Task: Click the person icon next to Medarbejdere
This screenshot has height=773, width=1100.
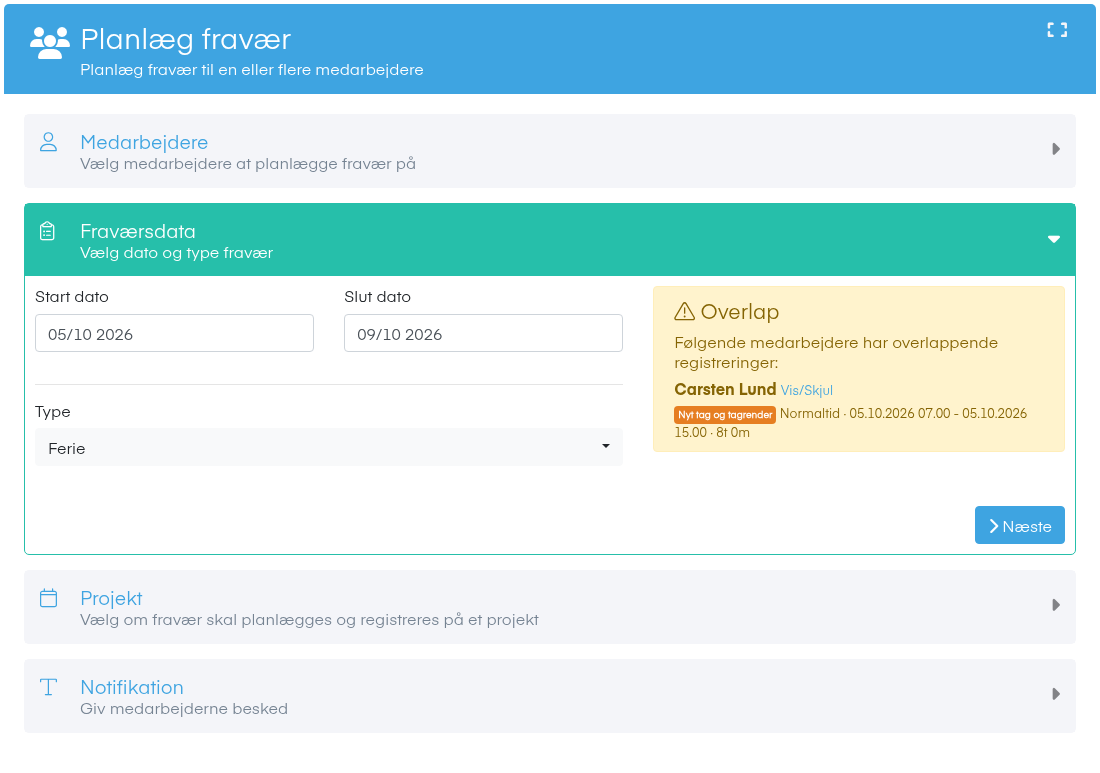Action: coord(48,142)
